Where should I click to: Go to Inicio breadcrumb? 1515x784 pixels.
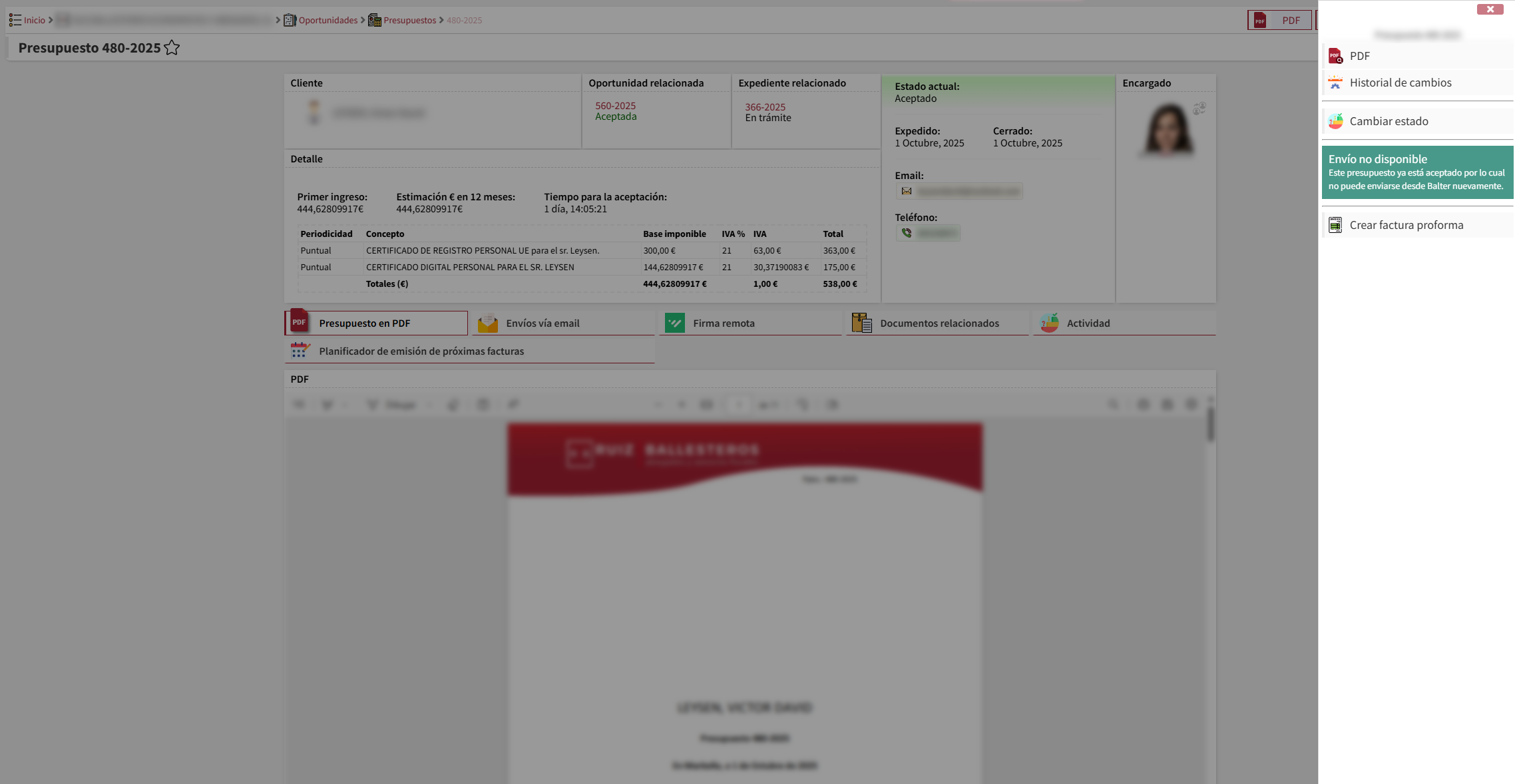35,21
